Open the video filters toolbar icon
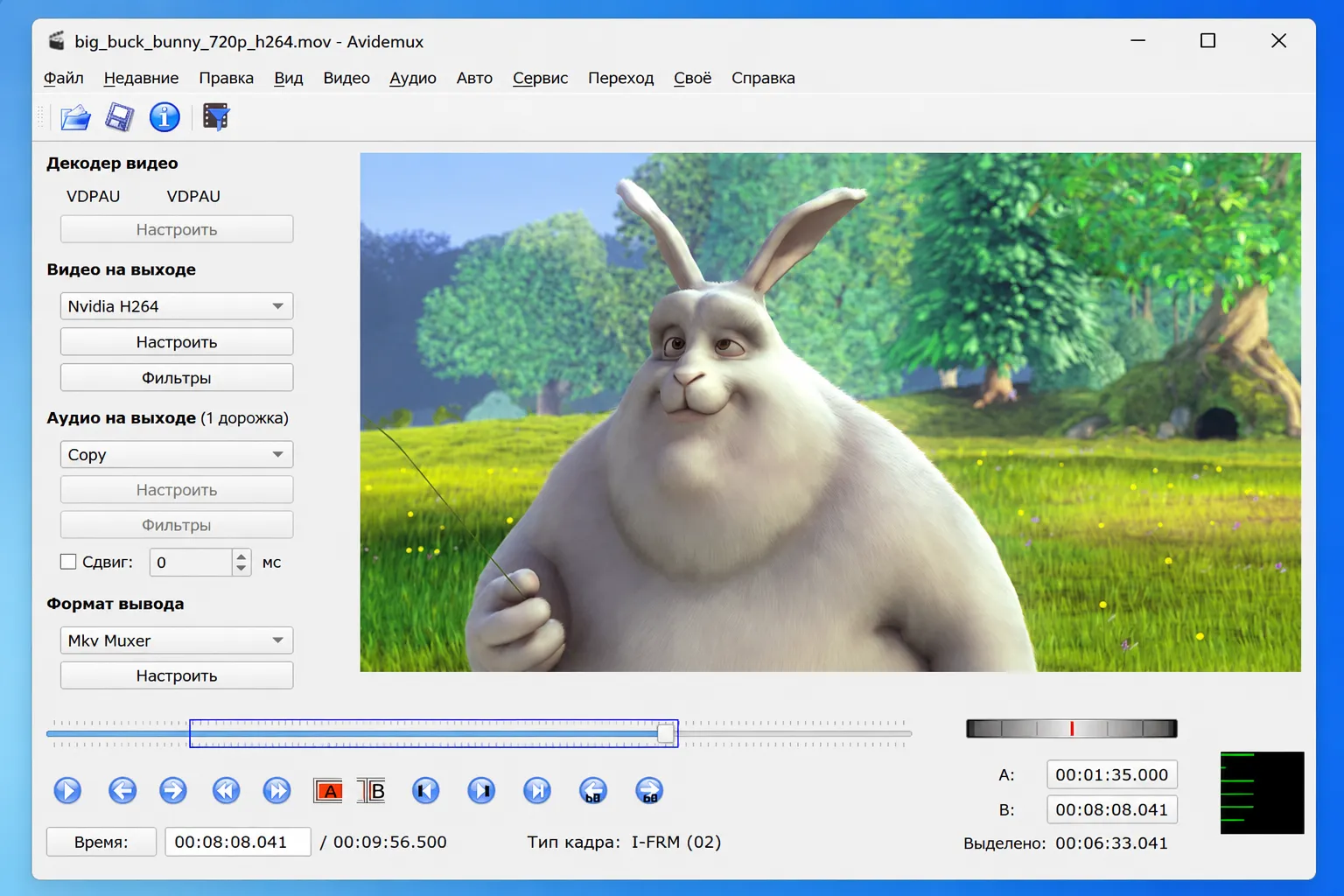Viewport: 1344px width, 896px height. (216, 117)
